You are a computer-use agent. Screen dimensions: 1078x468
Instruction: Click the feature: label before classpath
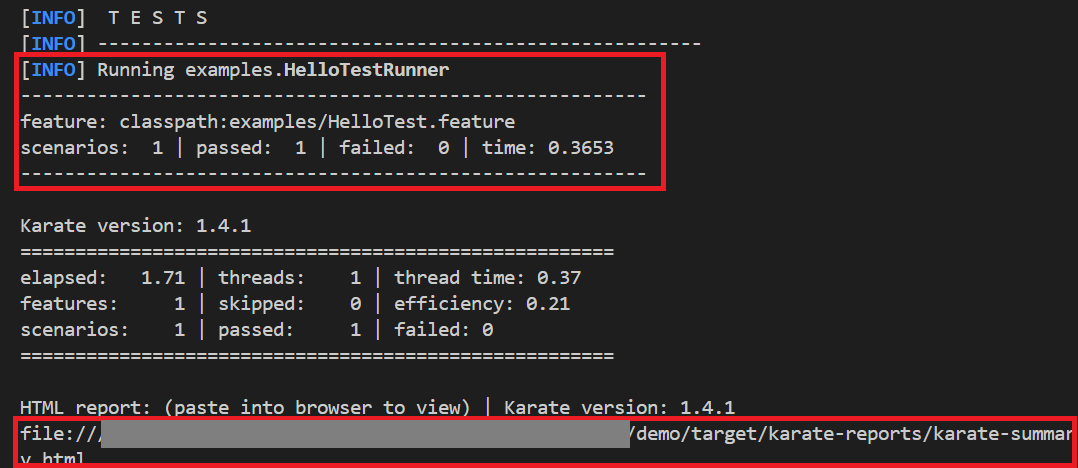point(64,122)
